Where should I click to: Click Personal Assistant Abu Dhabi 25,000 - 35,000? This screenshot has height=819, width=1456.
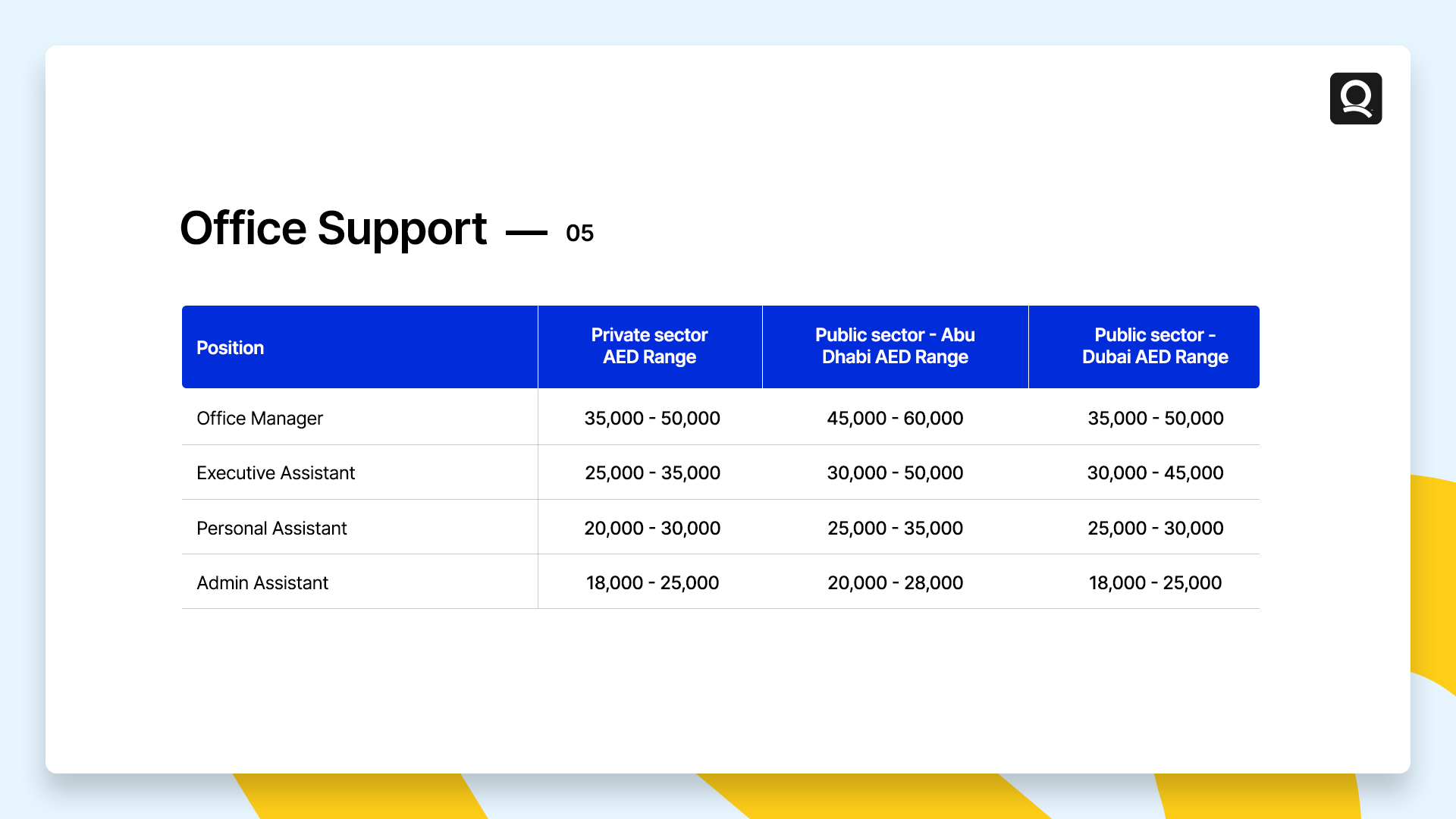pos(895,528)
